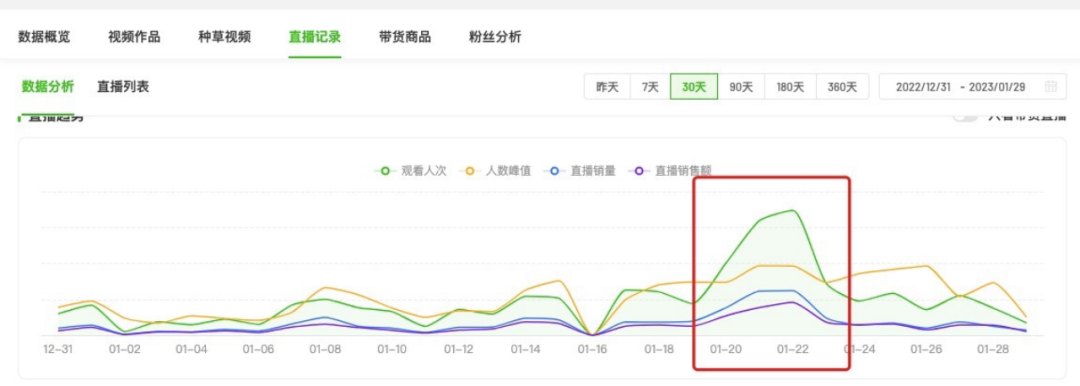Toggle 观看人次 legend series

[x=411, y=171]
